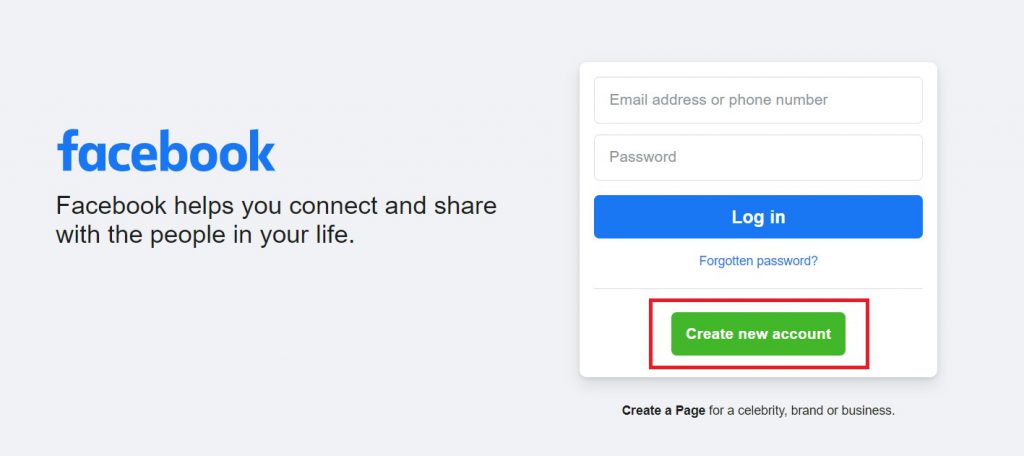This screenshot has height=456, width=1024.
Task: Click the blue facebook wordmark logo
Action: point(166,150)
